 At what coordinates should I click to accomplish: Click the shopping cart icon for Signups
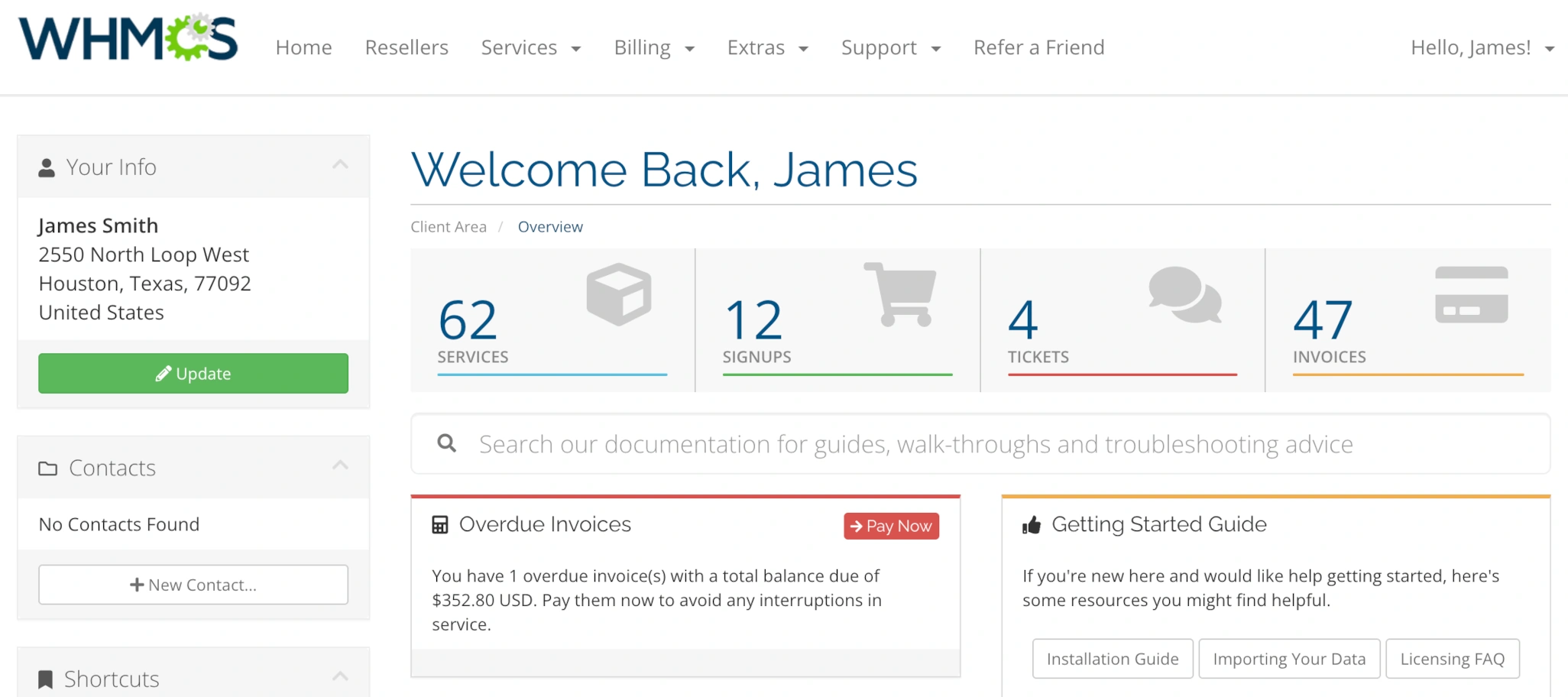902,294
